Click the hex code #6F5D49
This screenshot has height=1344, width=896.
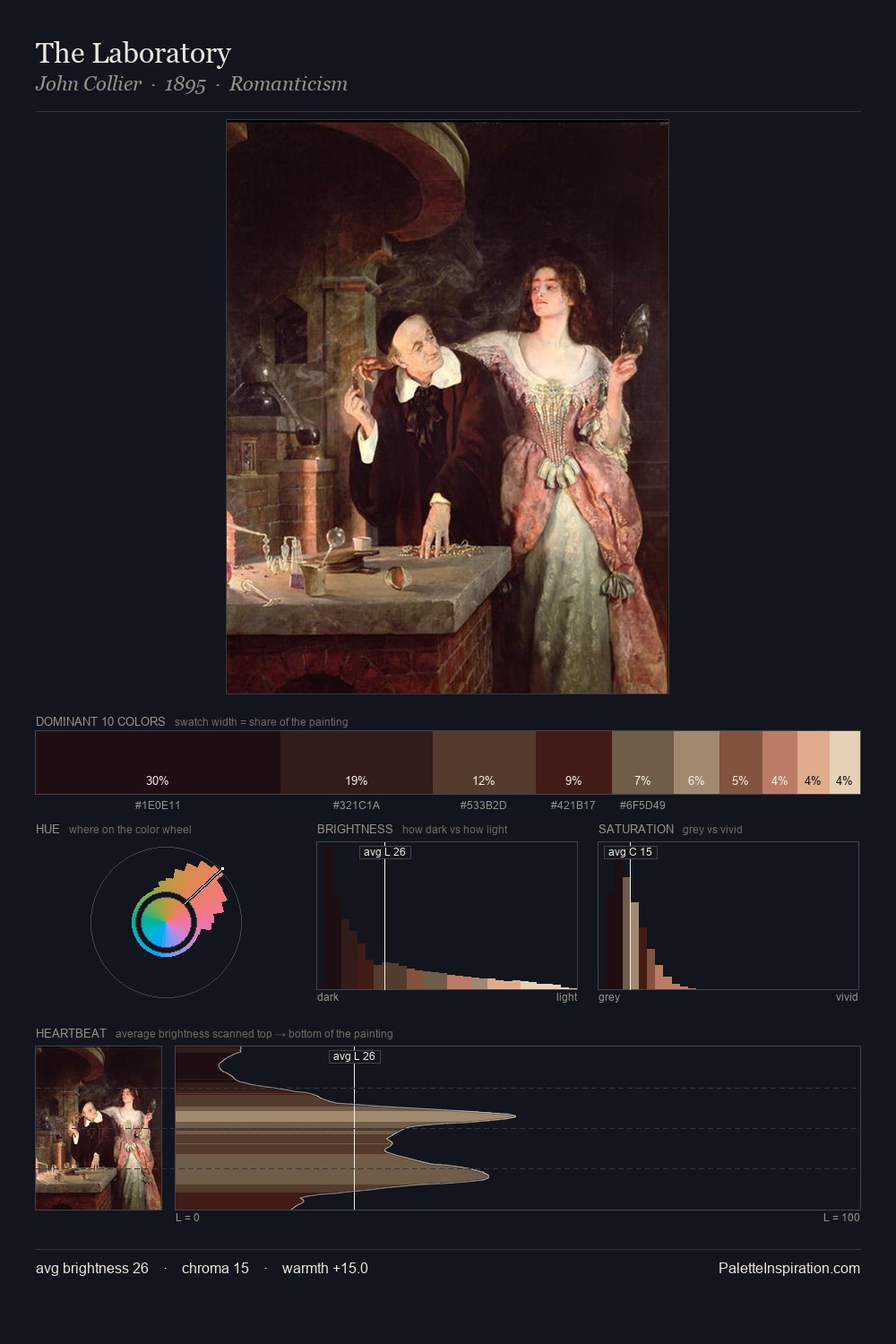pos(642,806)
